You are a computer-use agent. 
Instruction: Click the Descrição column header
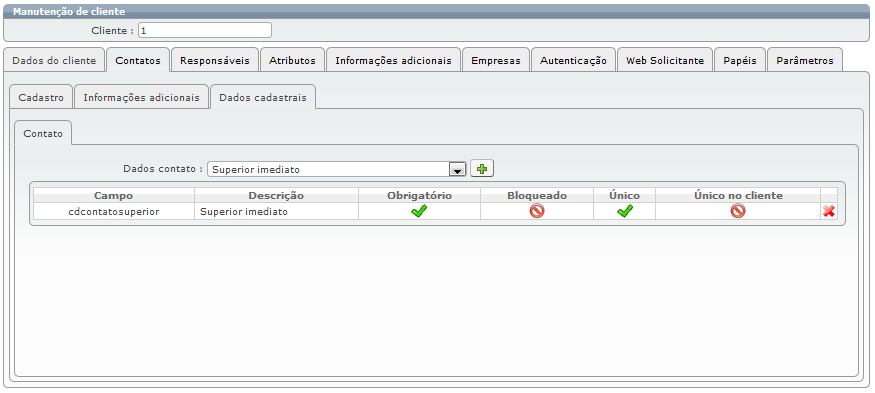point(276,195)
